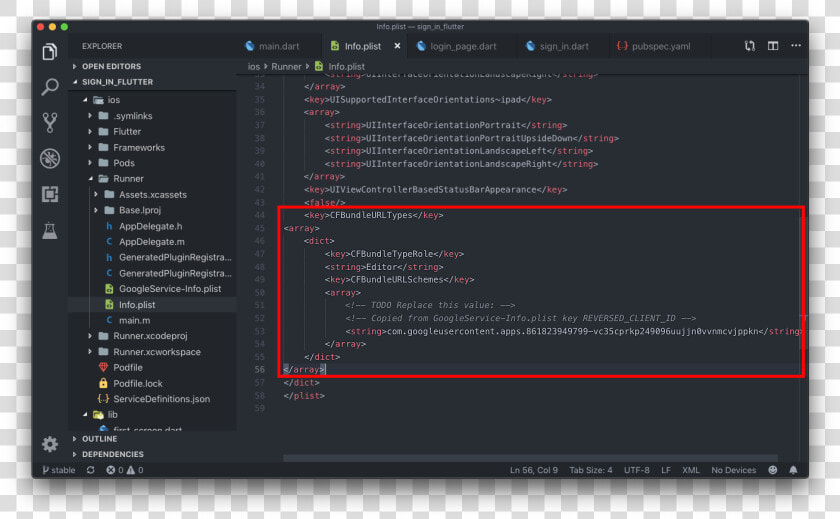The width and height of the screenshot is (840, 519).
Task: Expand the .symlinks folder
Action: (x=132, y=116)
